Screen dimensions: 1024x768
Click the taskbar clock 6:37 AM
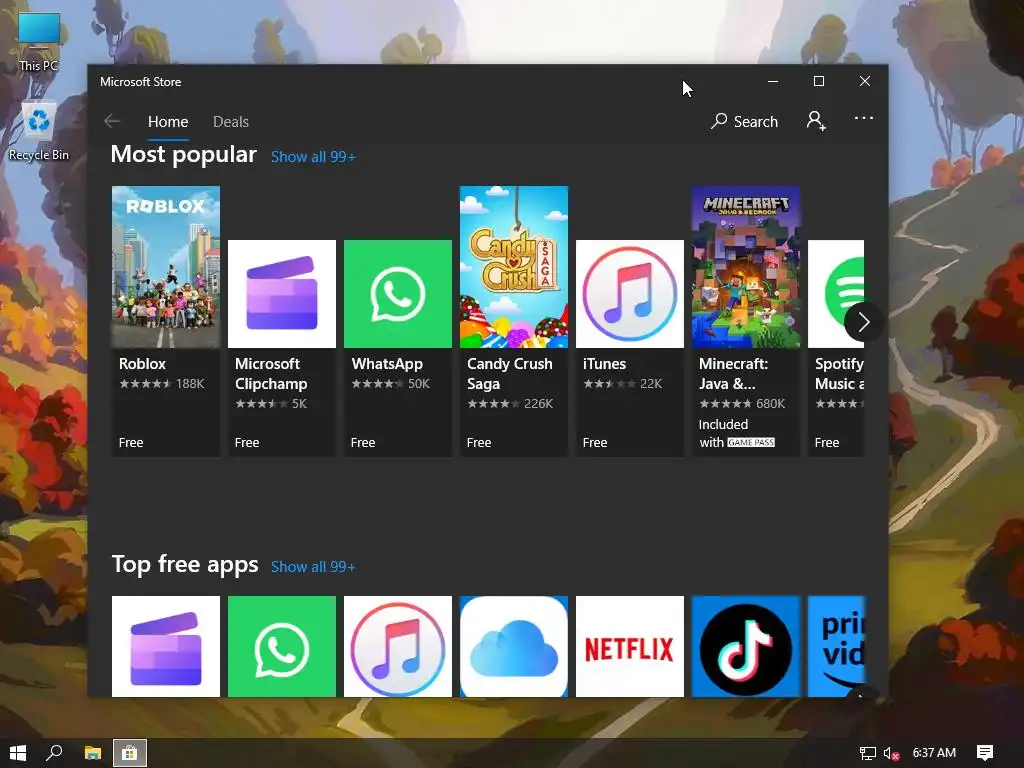(x=934, y=753)
